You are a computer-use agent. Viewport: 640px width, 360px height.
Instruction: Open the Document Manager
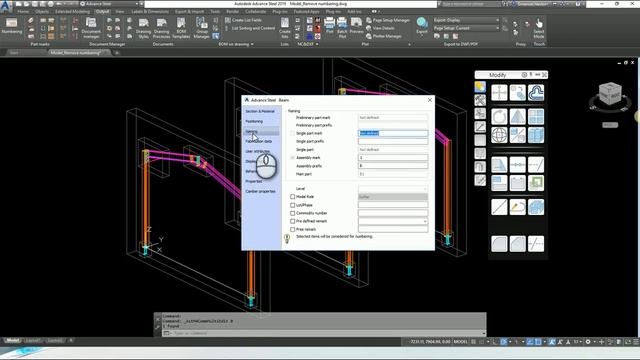tap(91, 28)
